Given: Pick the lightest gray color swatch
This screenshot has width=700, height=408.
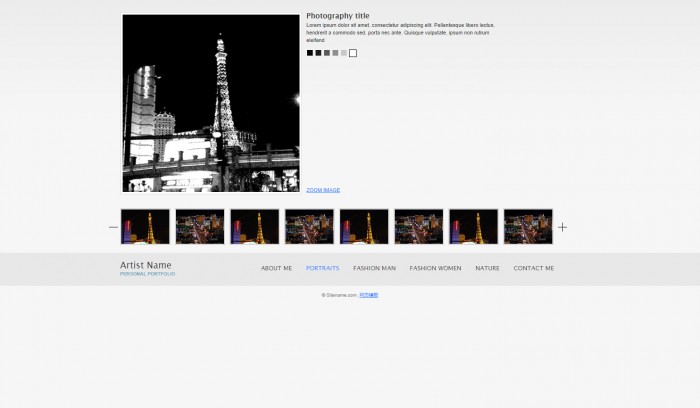Looking at the screenshot, I should (344, 53).
